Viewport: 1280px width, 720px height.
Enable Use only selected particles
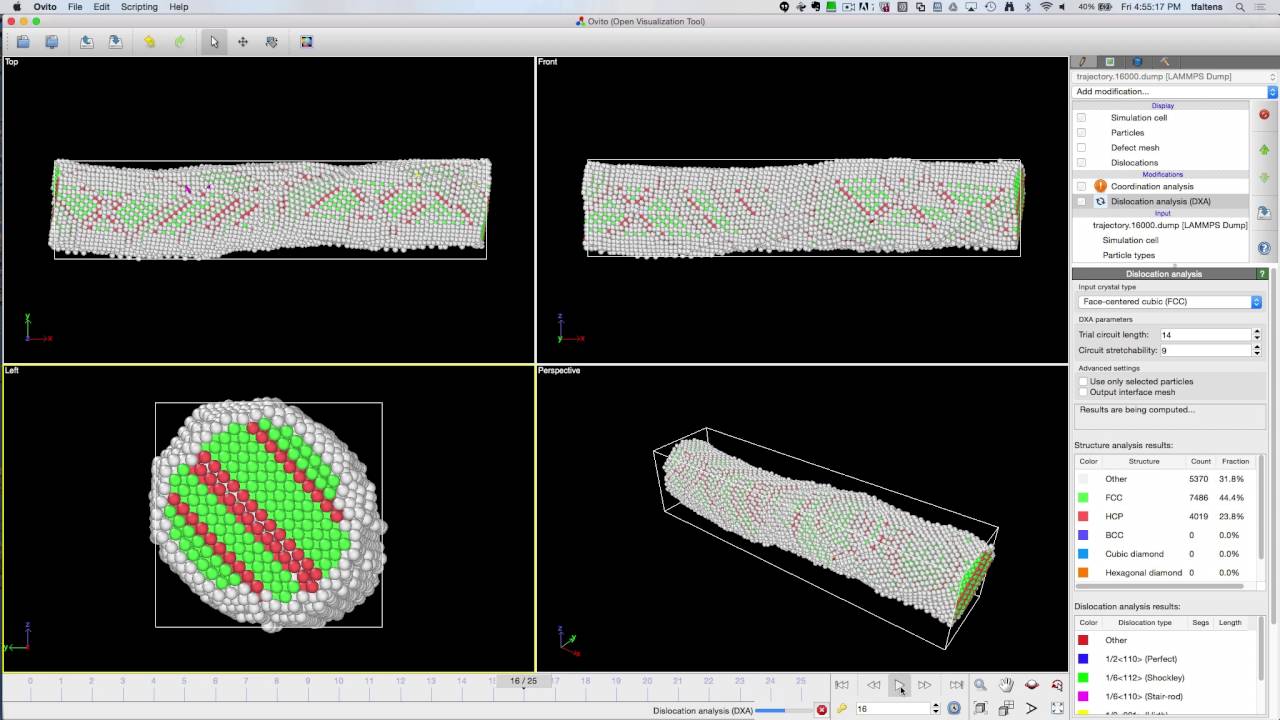[x=1083, y=381]
